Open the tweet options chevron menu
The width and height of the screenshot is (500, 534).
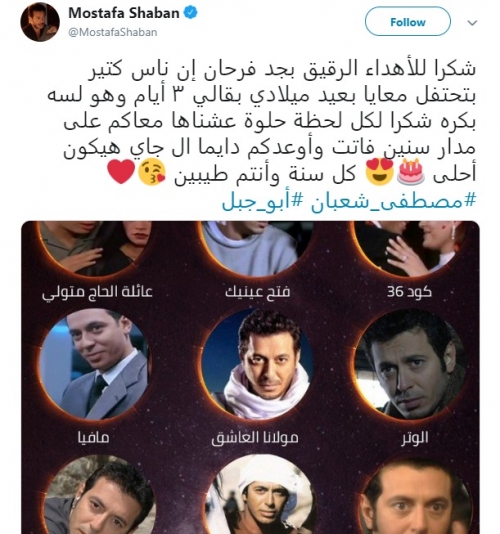472,23
